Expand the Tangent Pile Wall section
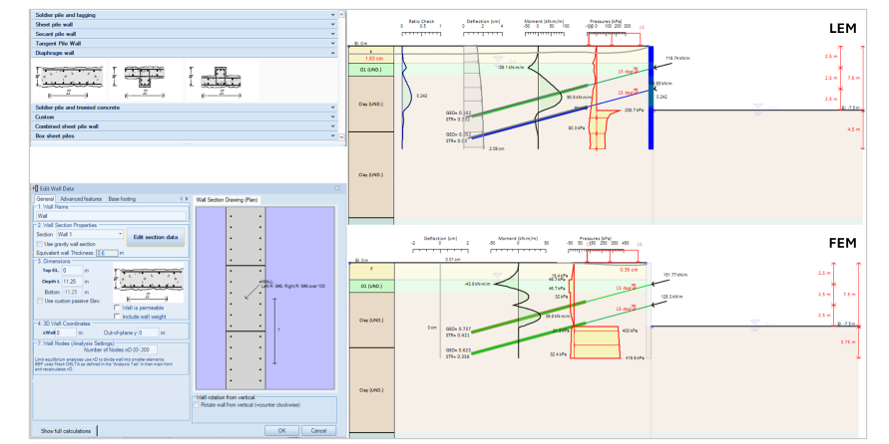 [184, 43]
